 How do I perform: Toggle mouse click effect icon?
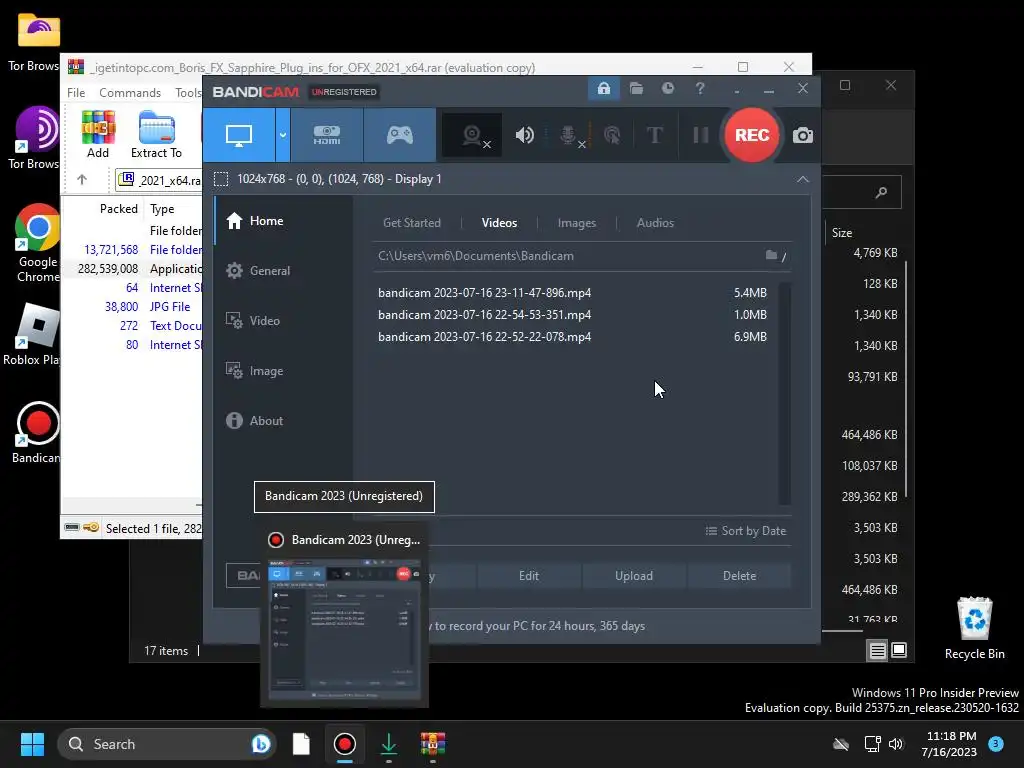click(612, 135)
